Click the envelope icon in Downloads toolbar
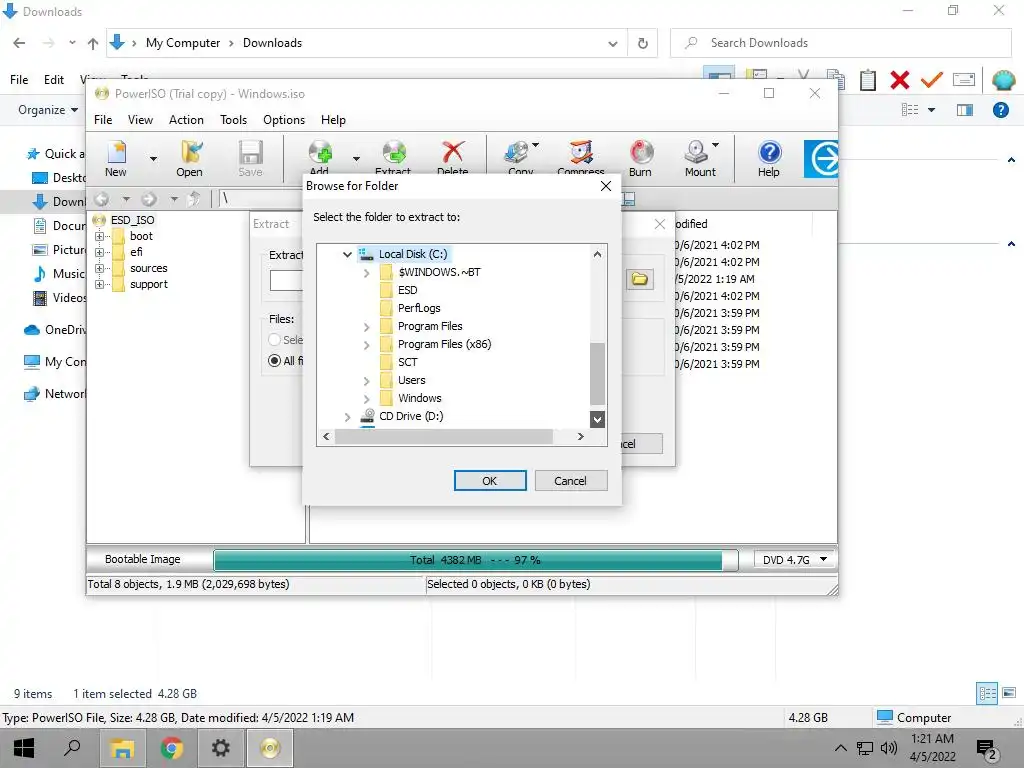The image size is (1024, 768). tap(964, 80)
